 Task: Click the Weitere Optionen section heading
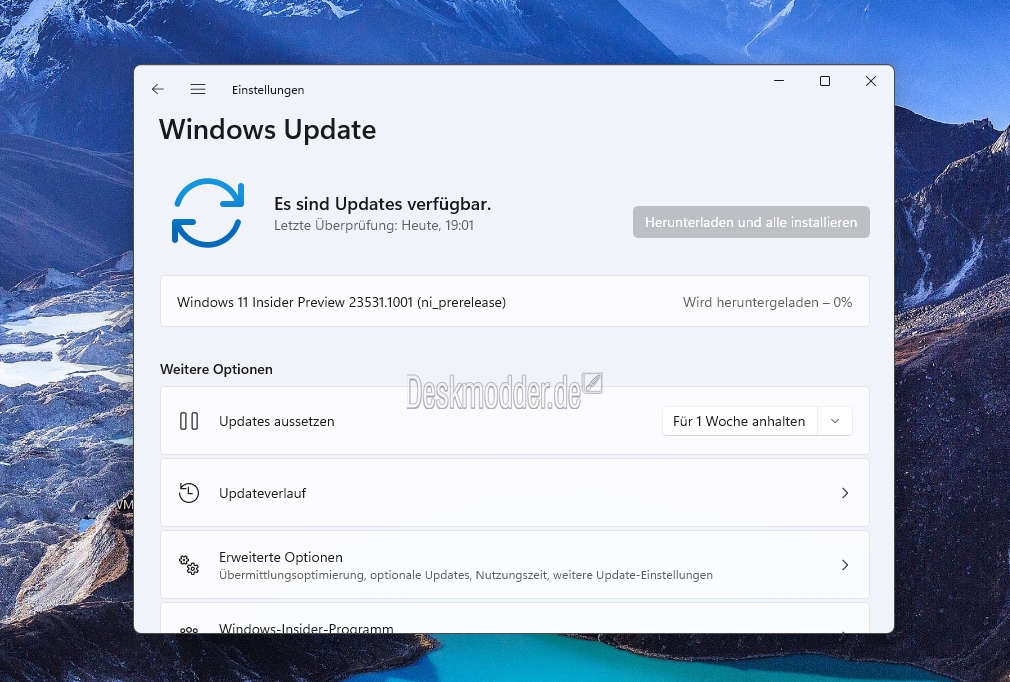click(x=216, y=369)
